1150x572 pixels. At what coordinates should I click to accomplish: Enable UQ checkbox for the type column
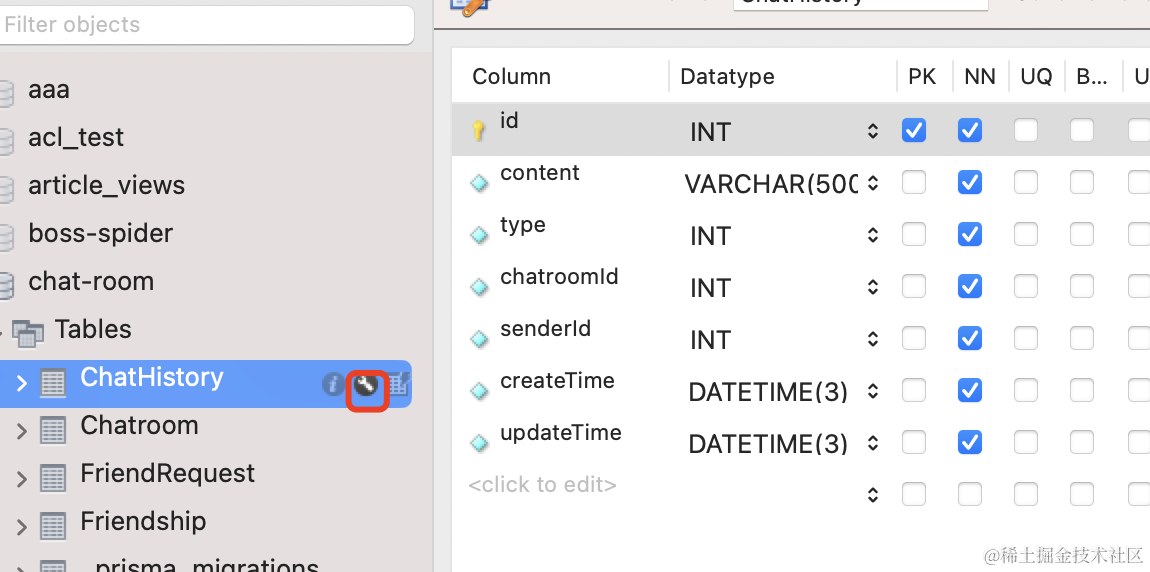click(1025, 235)
